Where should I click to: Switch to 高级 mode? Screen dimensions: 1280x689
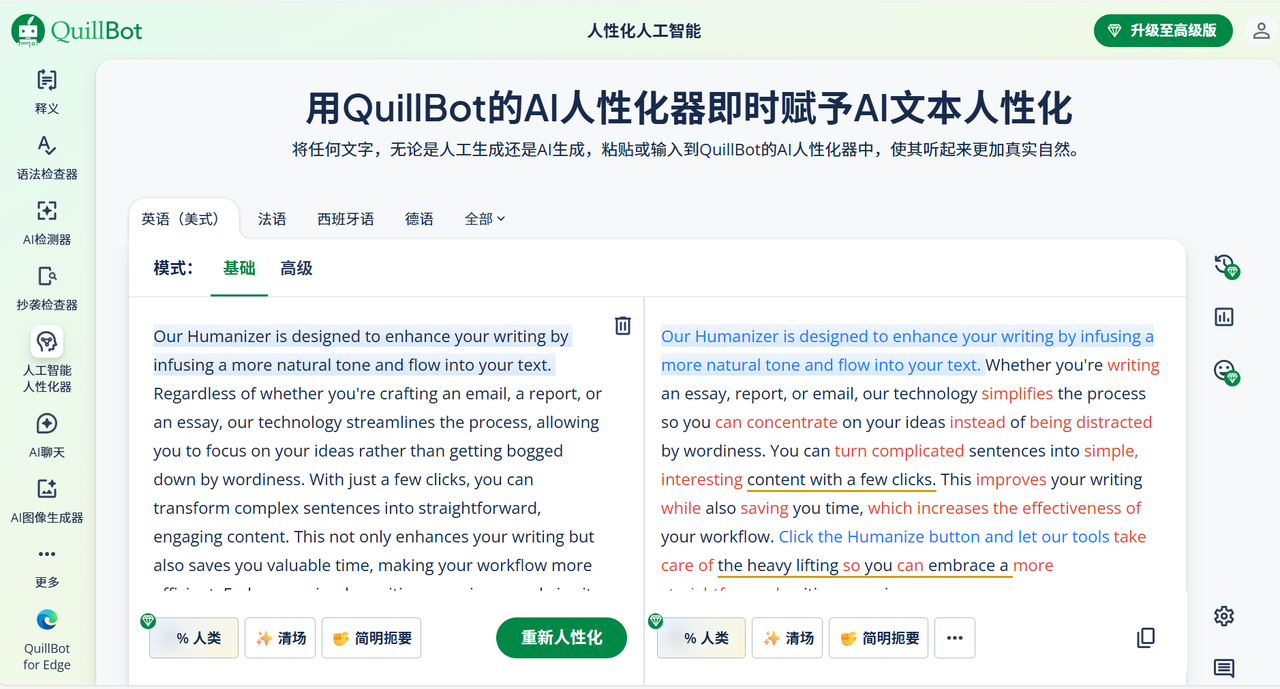pyautogui.click(x=296, y=268)
